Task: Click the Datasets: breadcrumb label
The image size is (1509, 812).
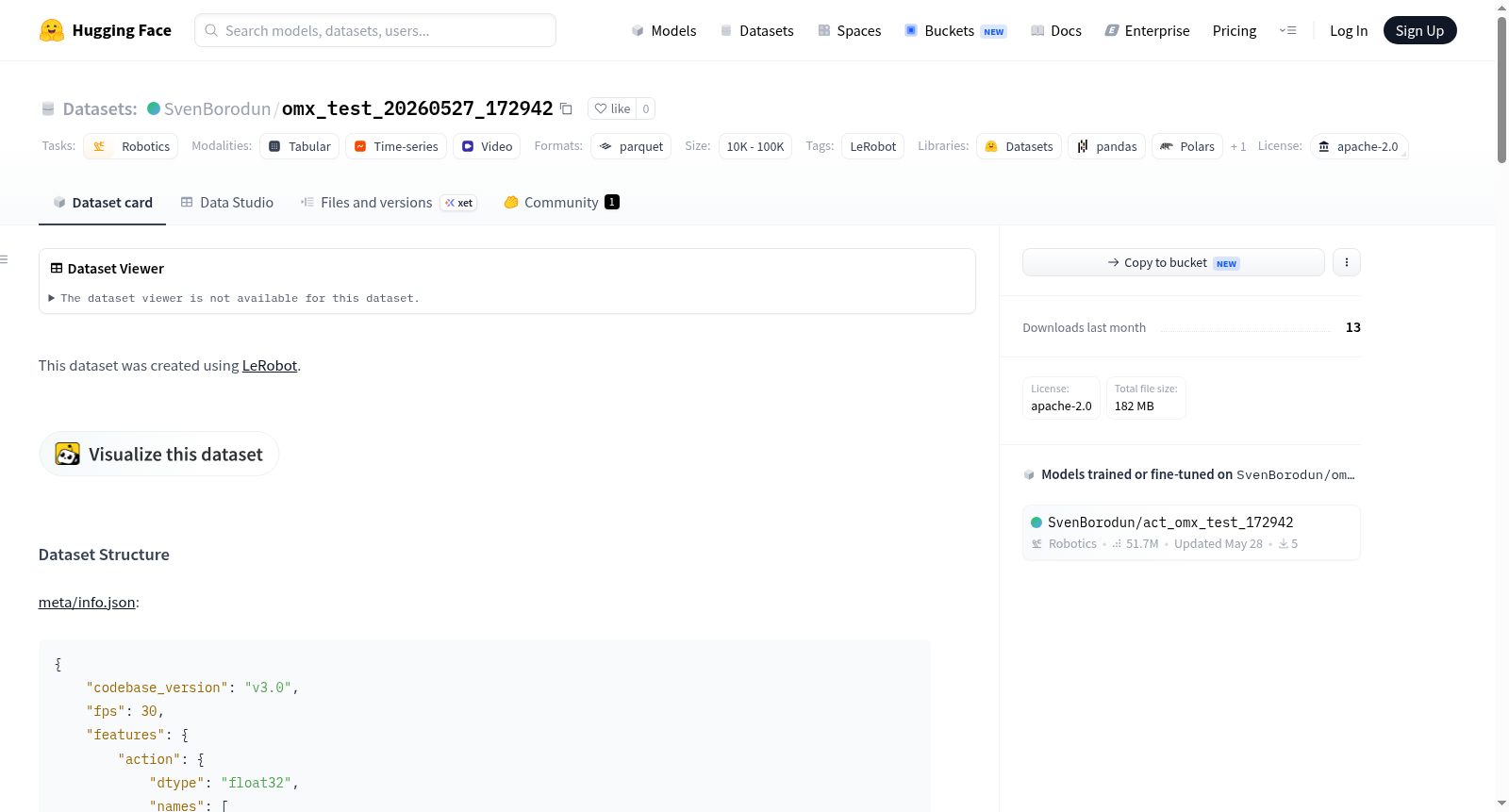Action: point(100,108)
